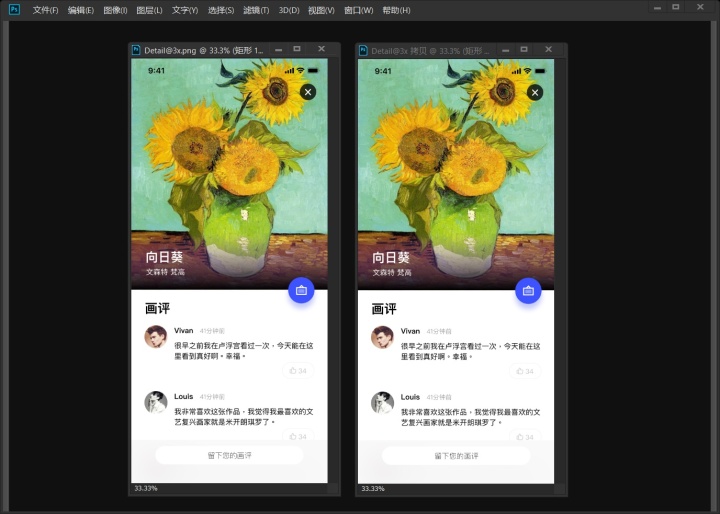Image resolution: width=720 pixels, height=514 pixels.
Task: Click the 33.33% zoom field of Detail@3x 拷贝 window
Action: tap(373, 489)
